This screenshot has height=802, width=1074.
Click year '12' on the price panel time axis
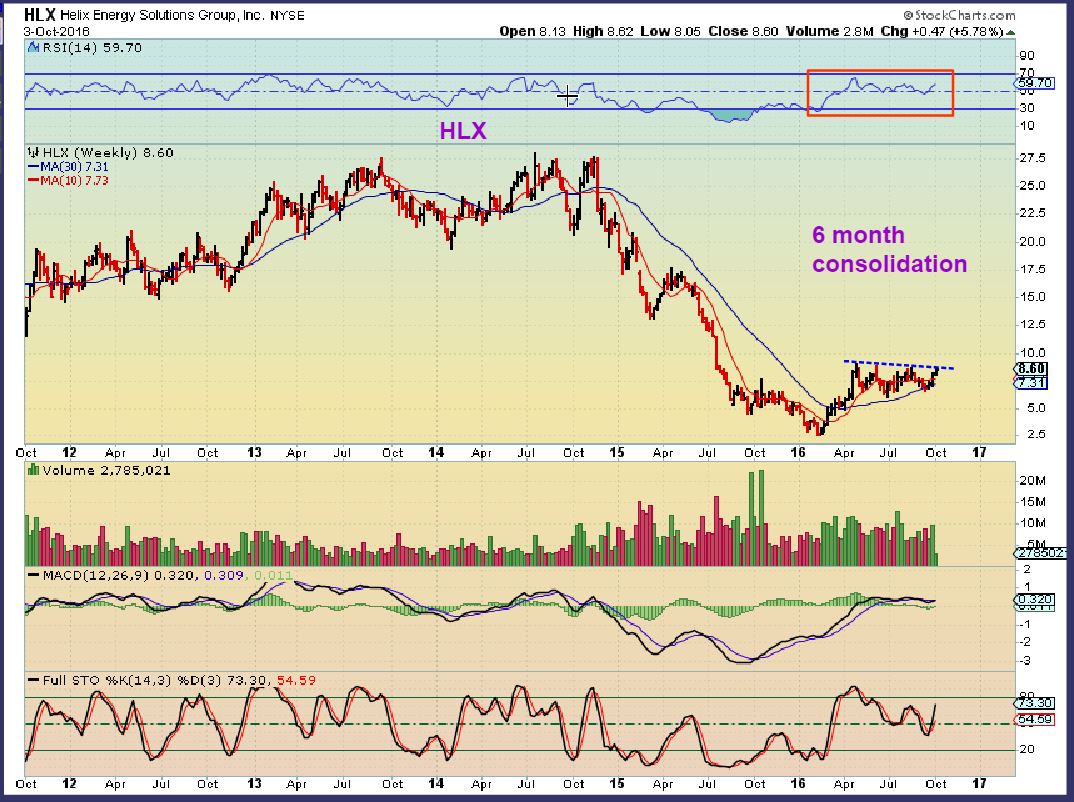pos(69,453)
